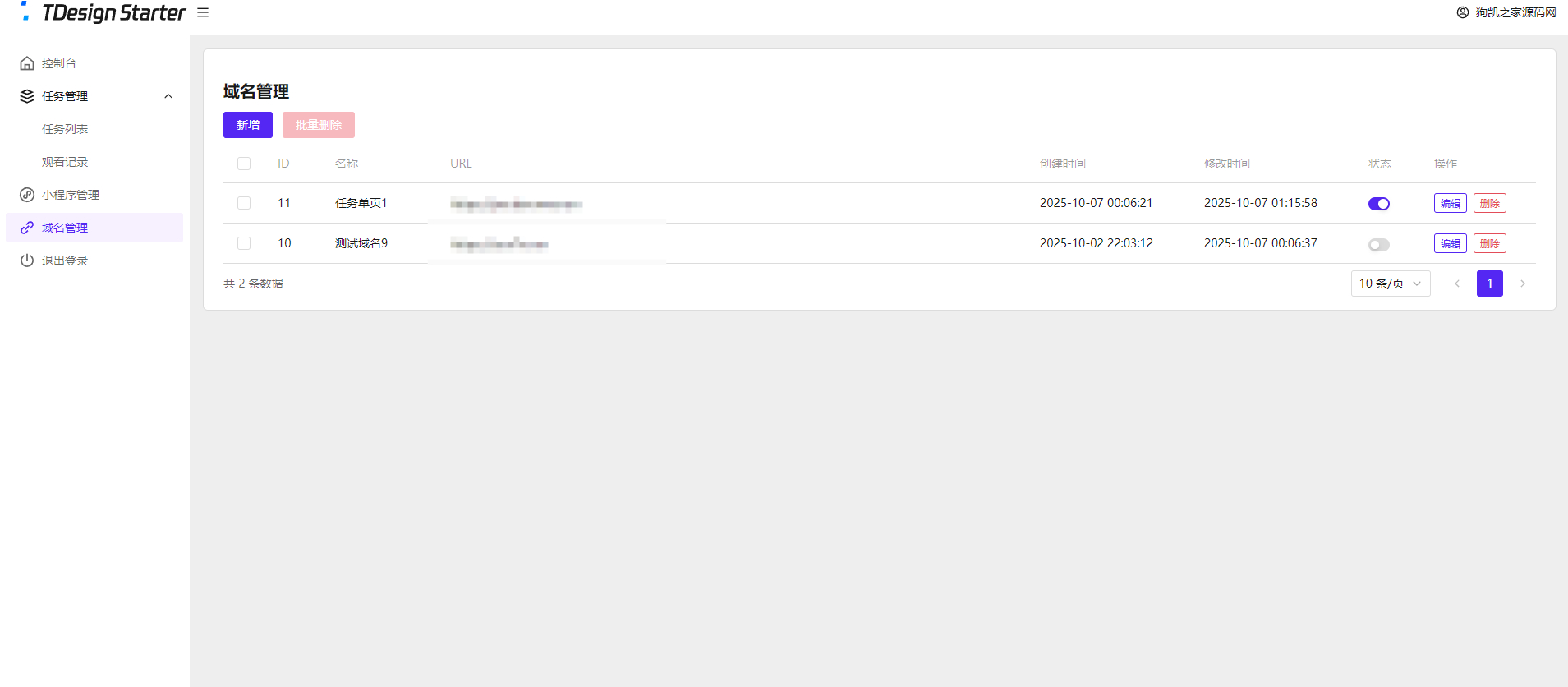This screenshot has width=1568, height=687.
Task: Click the power icon beside 退出登录
Action: point(27,261)
